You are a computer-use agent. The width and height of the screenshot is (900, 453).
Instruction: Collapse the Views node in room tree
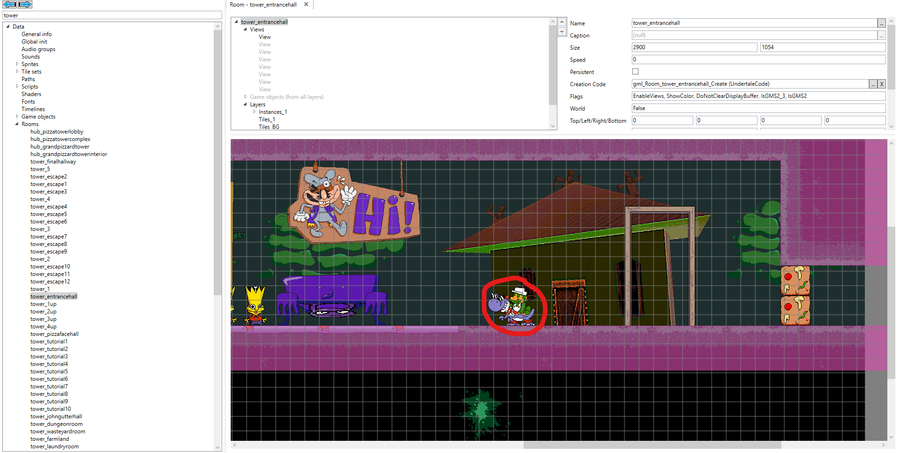click(246, 29)
